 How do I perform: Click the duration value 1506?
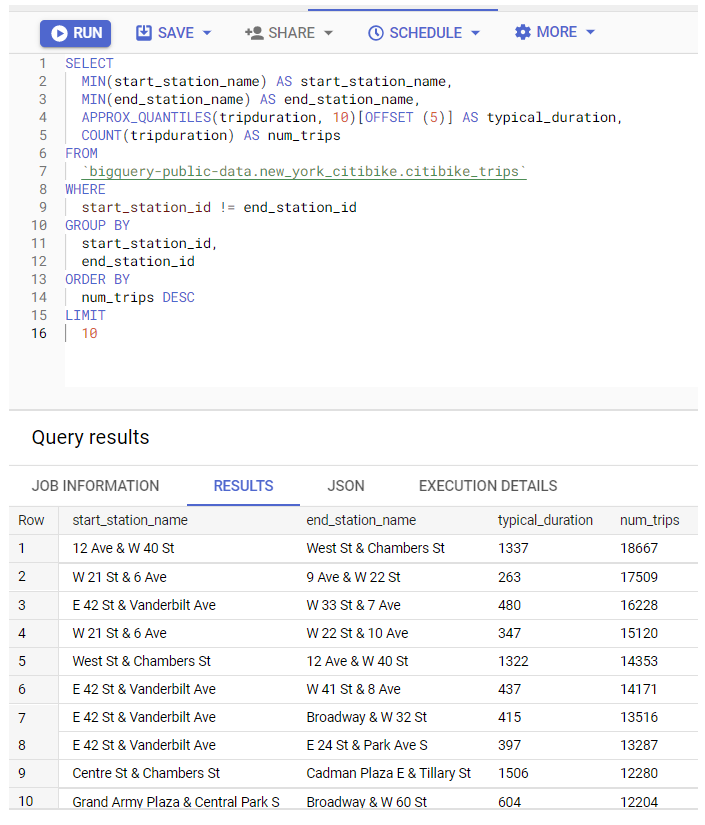click(513, 773)
